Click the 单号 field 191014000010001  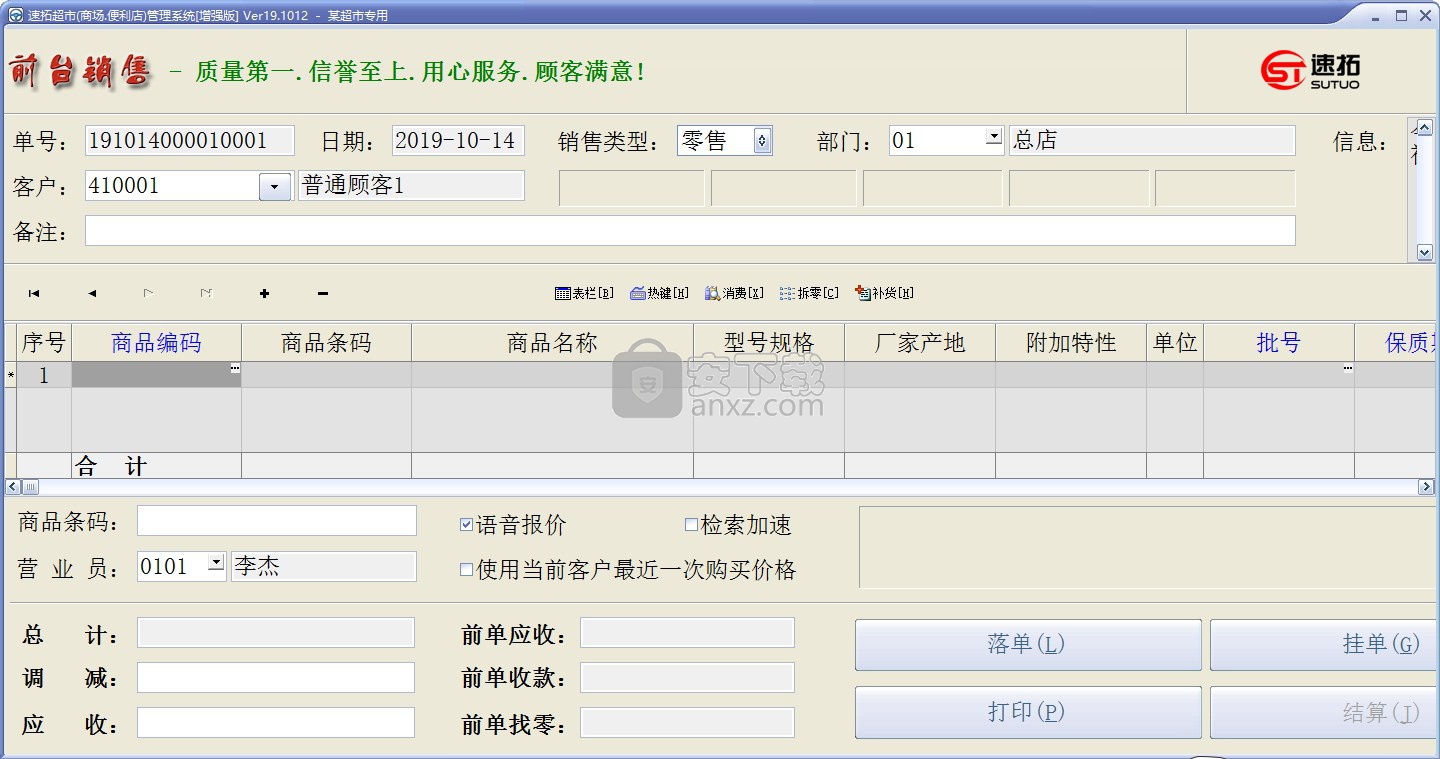(x=190, y=141)
